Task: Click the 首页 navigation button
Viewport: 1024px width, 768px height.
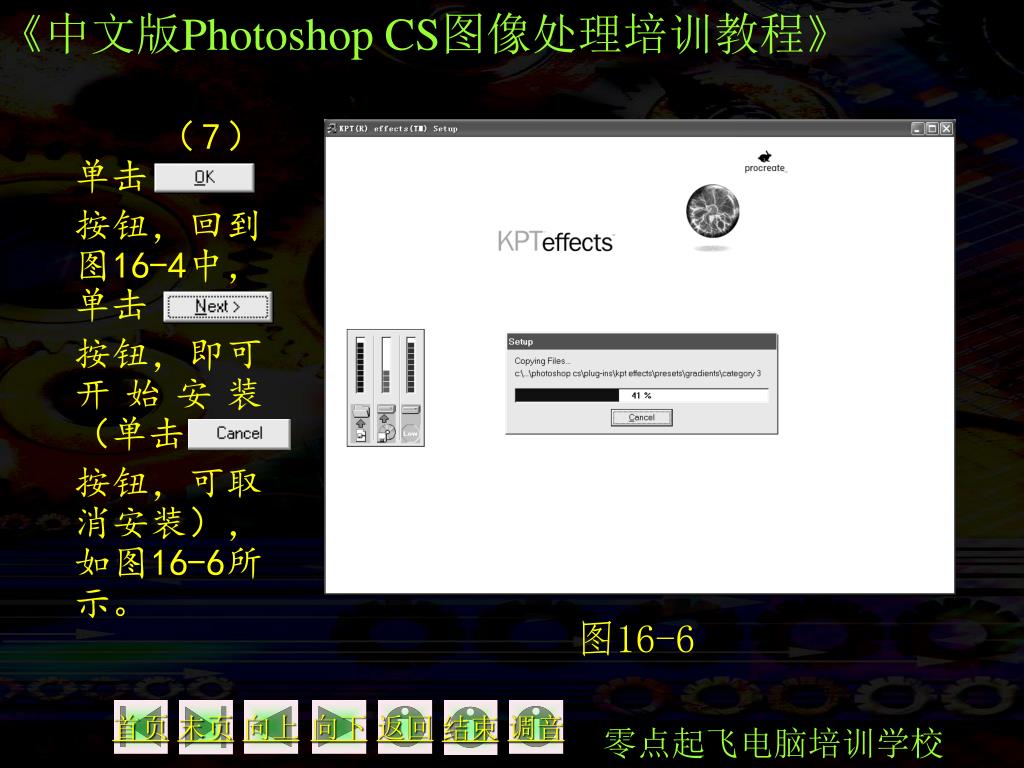Action: pos(141,728)
